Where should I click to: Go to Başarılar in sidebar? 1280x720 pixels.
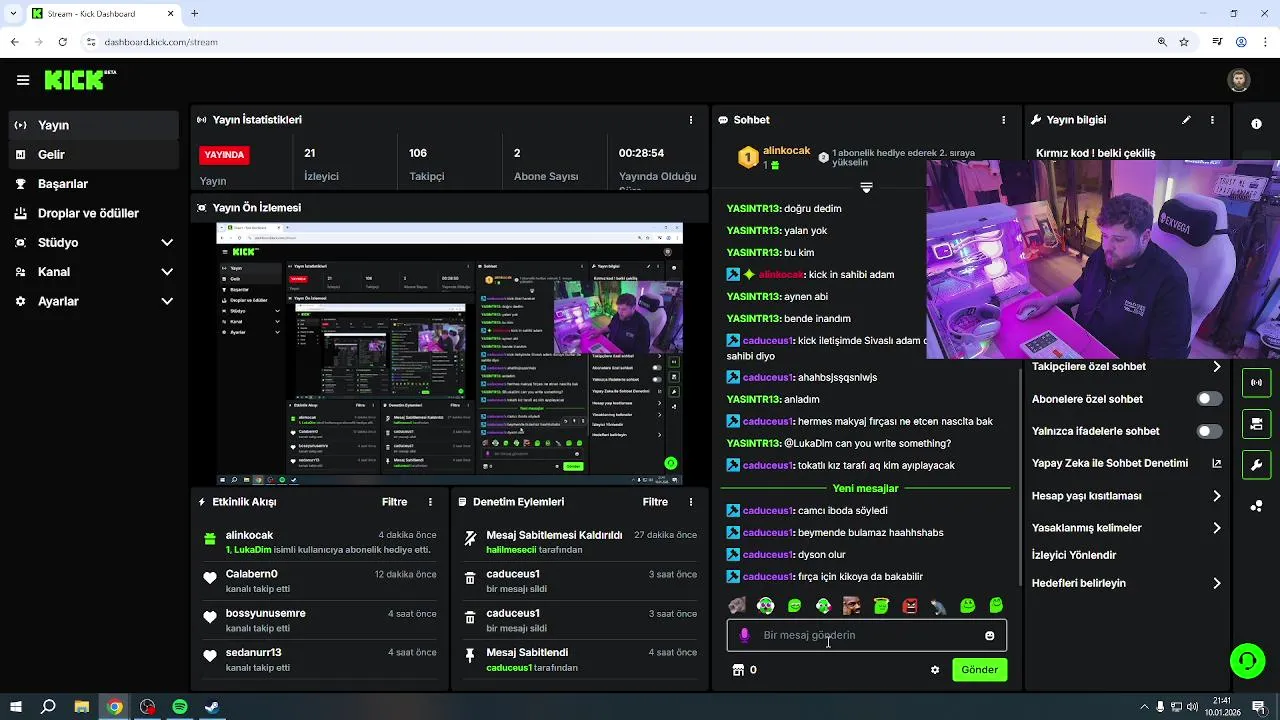95,184
